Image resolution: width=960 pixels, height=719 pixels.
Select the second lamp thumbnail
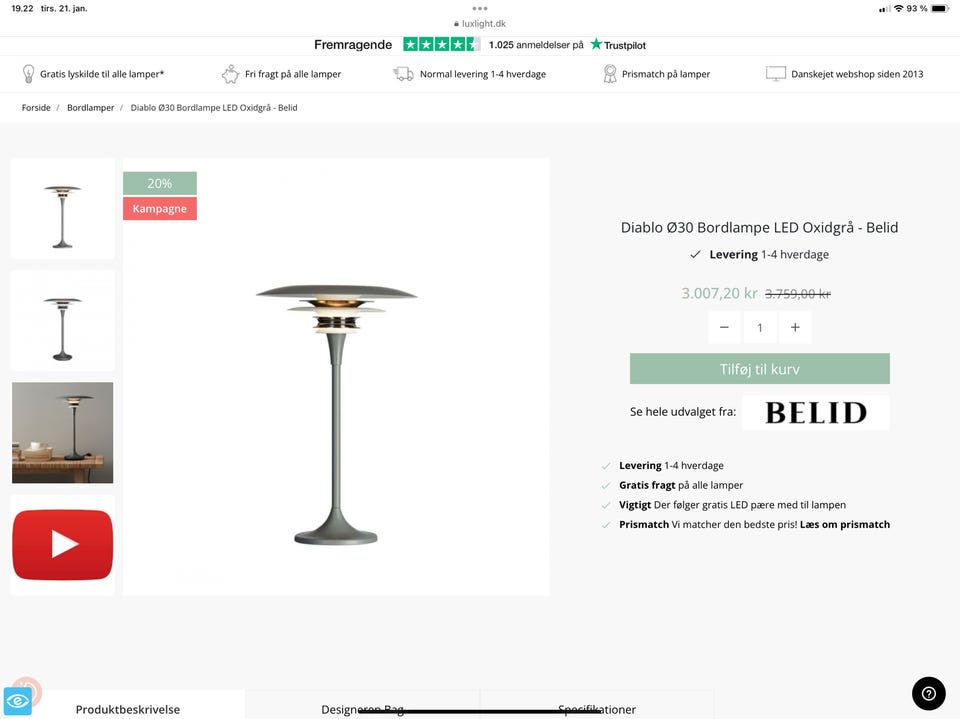coord(62,320)
